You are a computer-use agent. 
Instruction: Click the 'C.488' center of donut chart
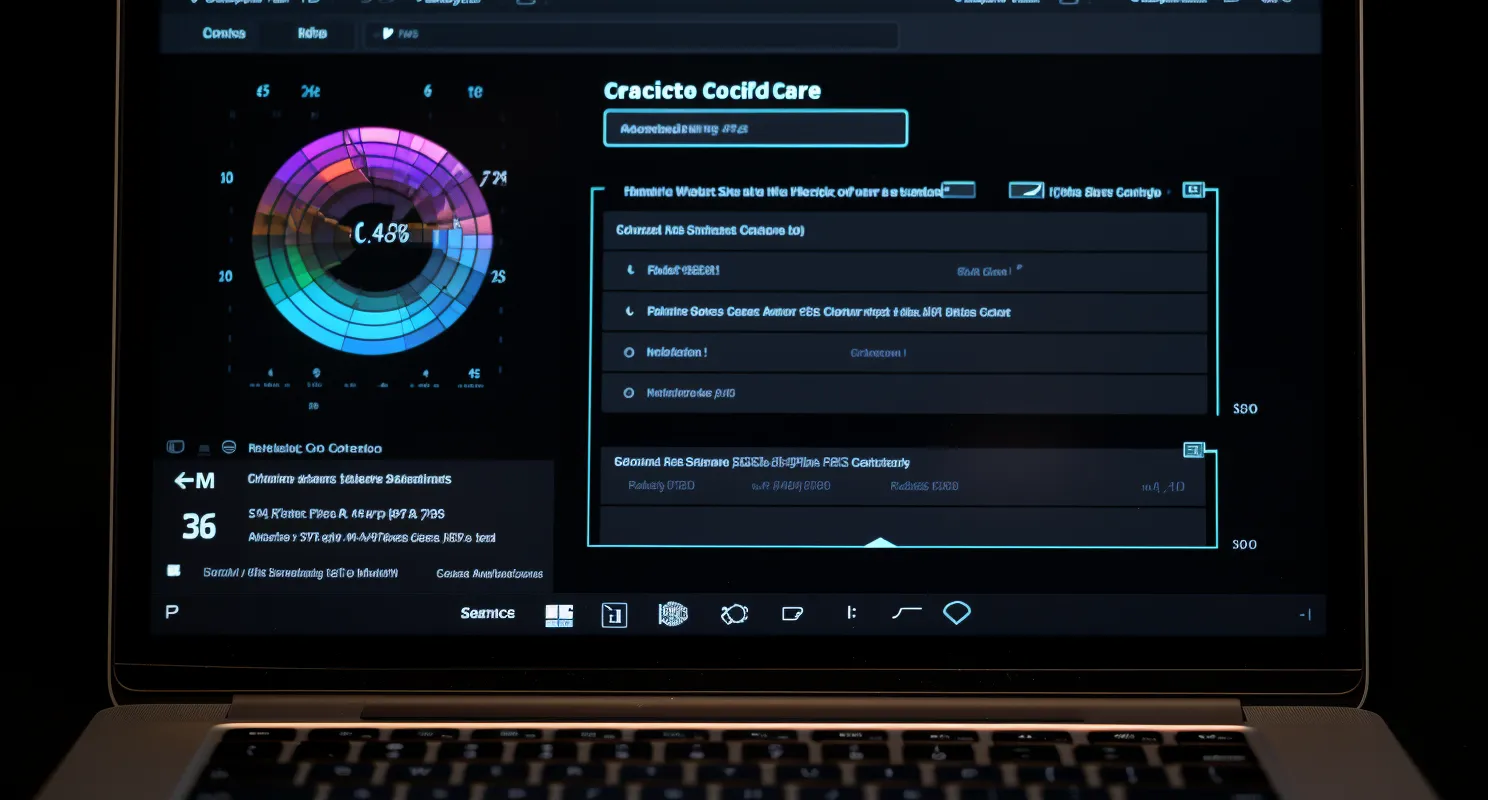pyautogui.click(x=382, y=235)
